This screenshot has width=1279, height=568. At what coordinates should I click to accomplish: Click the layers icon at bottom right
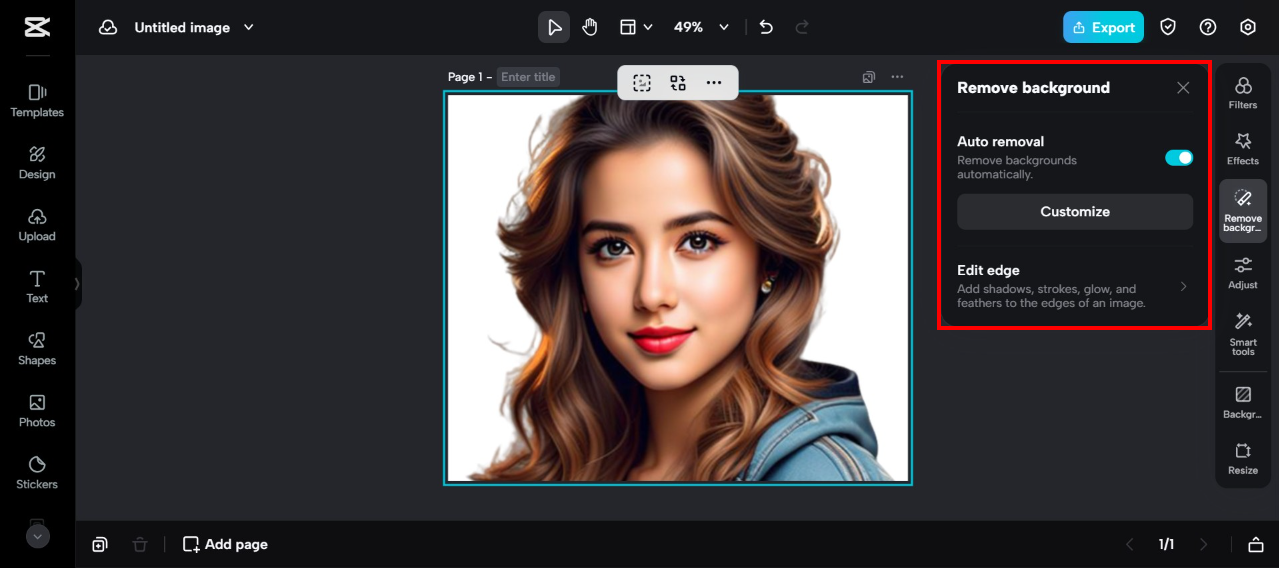1256,544
